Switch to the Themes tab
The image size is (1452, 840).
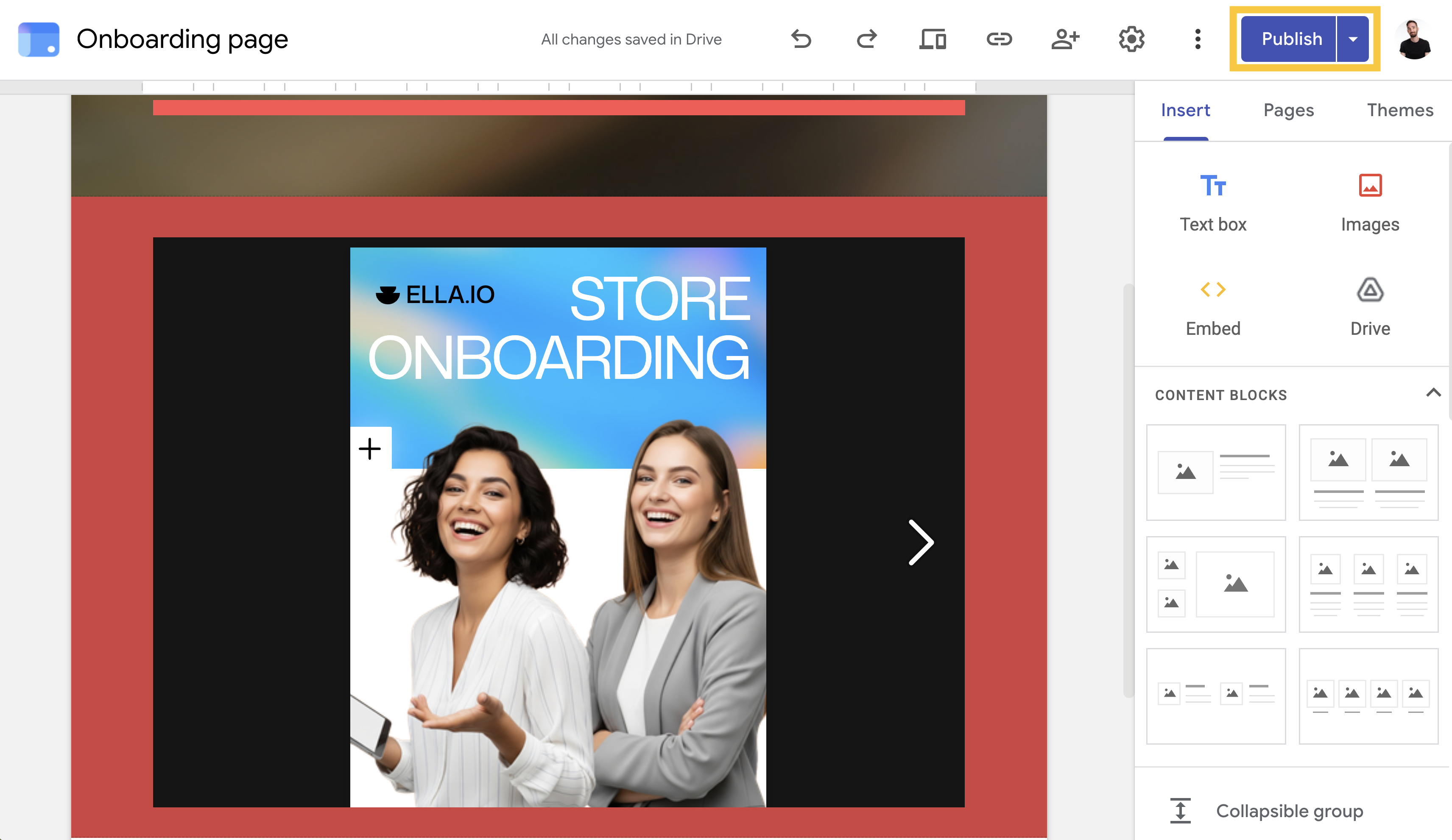pos(1400,110)
